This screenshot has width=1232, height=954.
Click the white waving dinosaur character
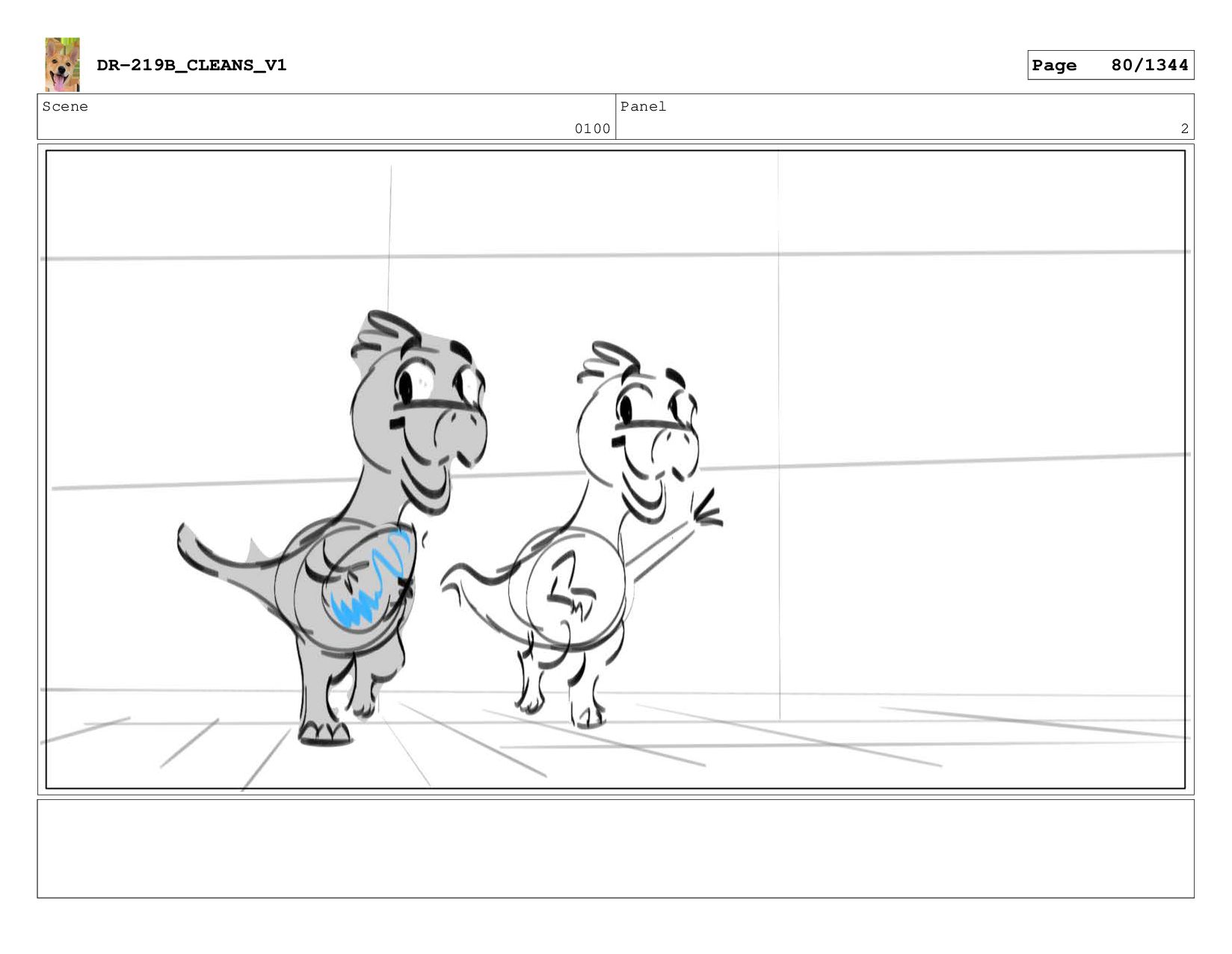click(x=583, y=535)
